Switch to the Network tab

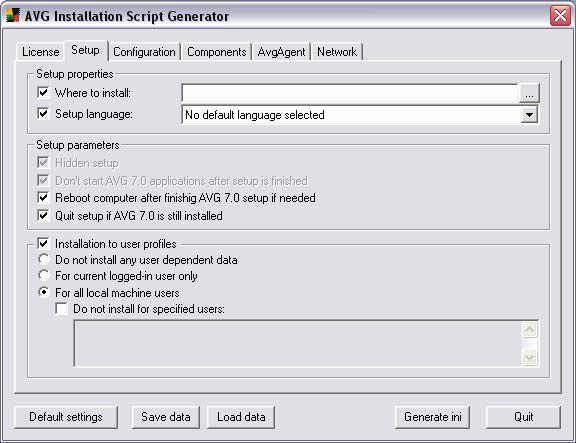[337, 52]
